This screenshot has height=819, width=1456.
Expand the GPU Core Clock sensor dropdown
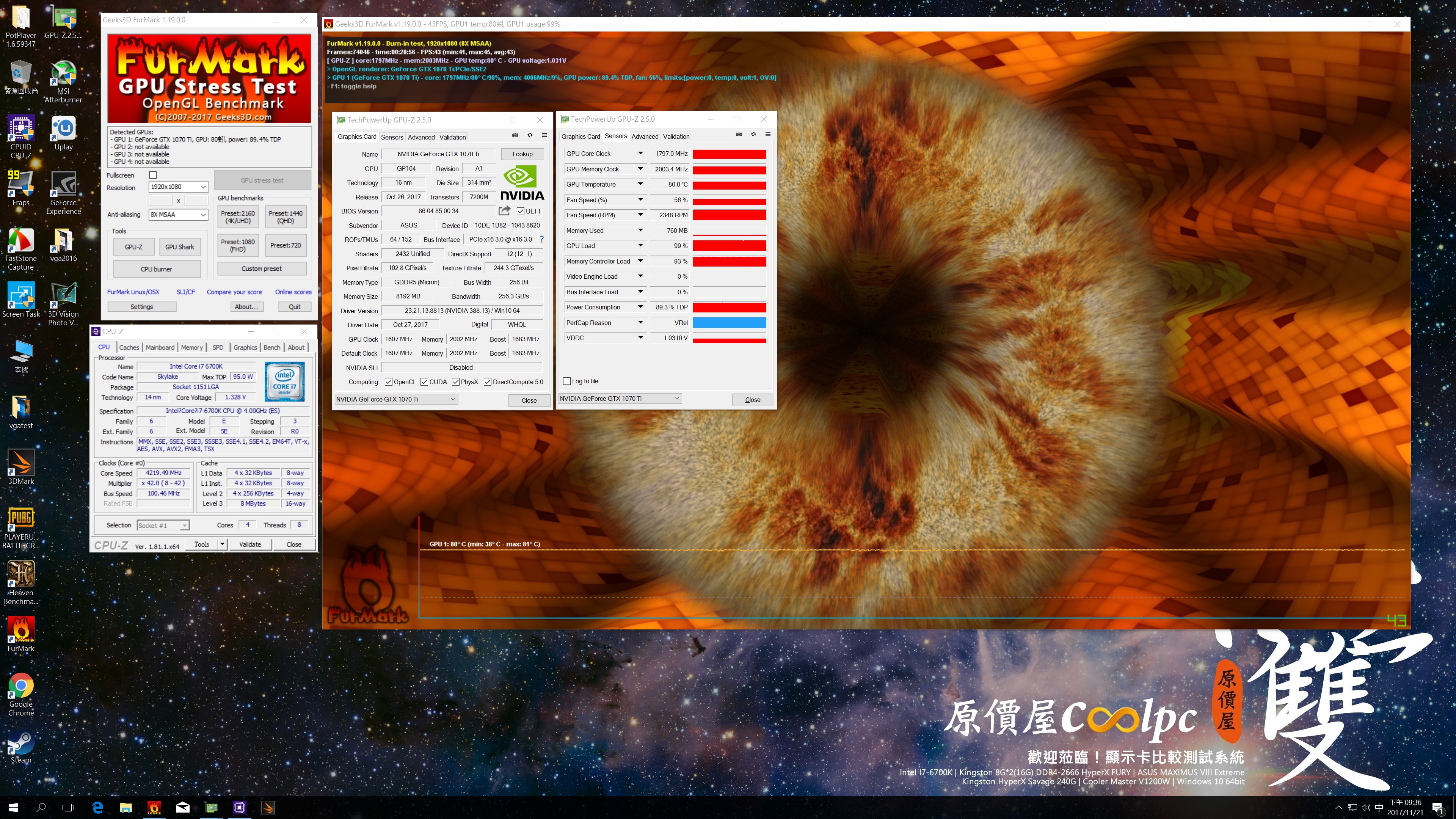click(640, 154)
